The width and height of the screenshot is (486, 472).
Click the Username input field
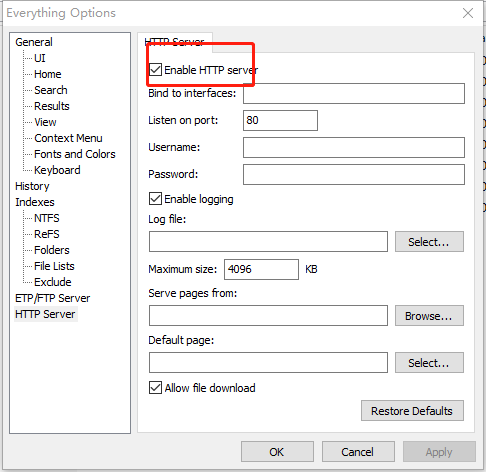click(354, 147)
